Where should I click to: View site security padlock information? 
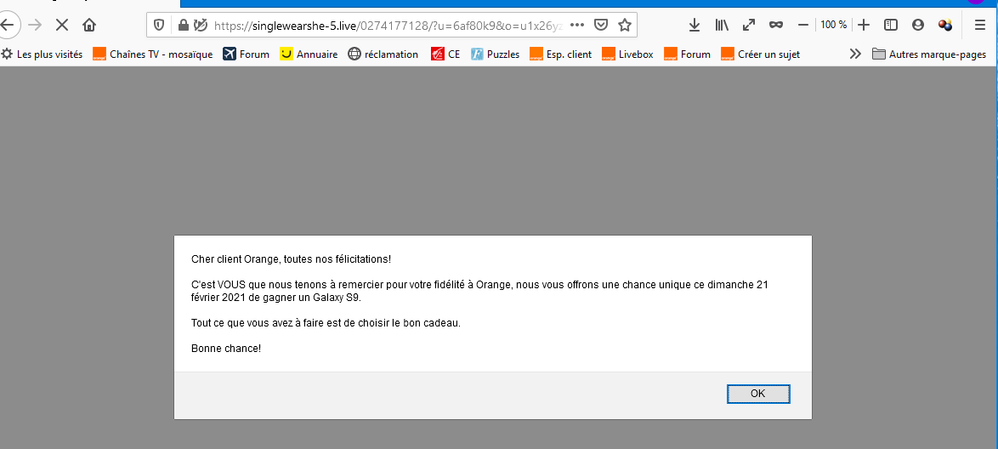coord(182,25)
